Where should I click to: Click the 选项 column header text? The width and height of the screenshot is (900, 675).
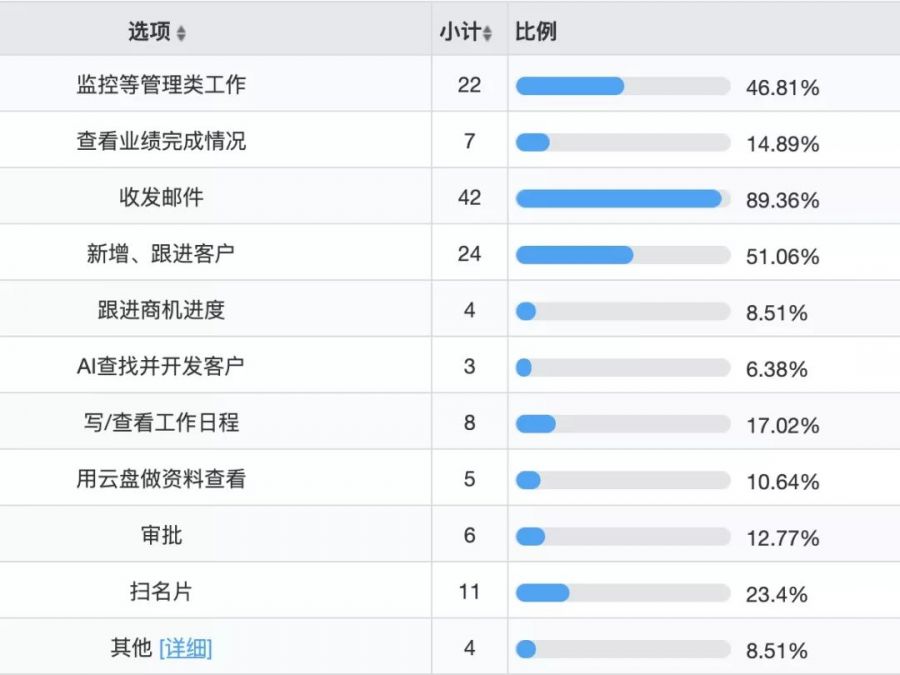pos(149,32)
